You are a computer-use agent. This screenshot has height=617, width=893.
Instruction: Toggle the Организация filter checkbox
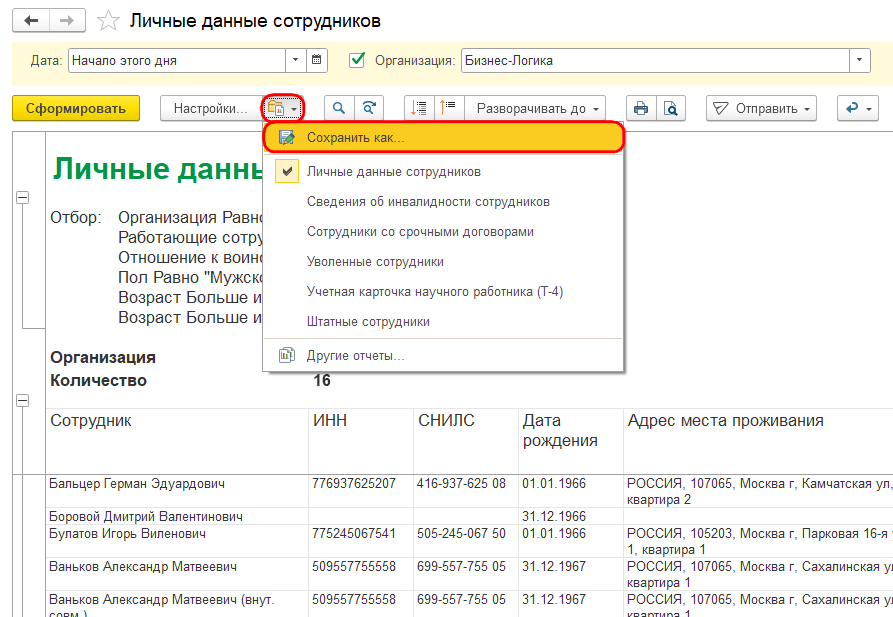[x=357, y=60]
